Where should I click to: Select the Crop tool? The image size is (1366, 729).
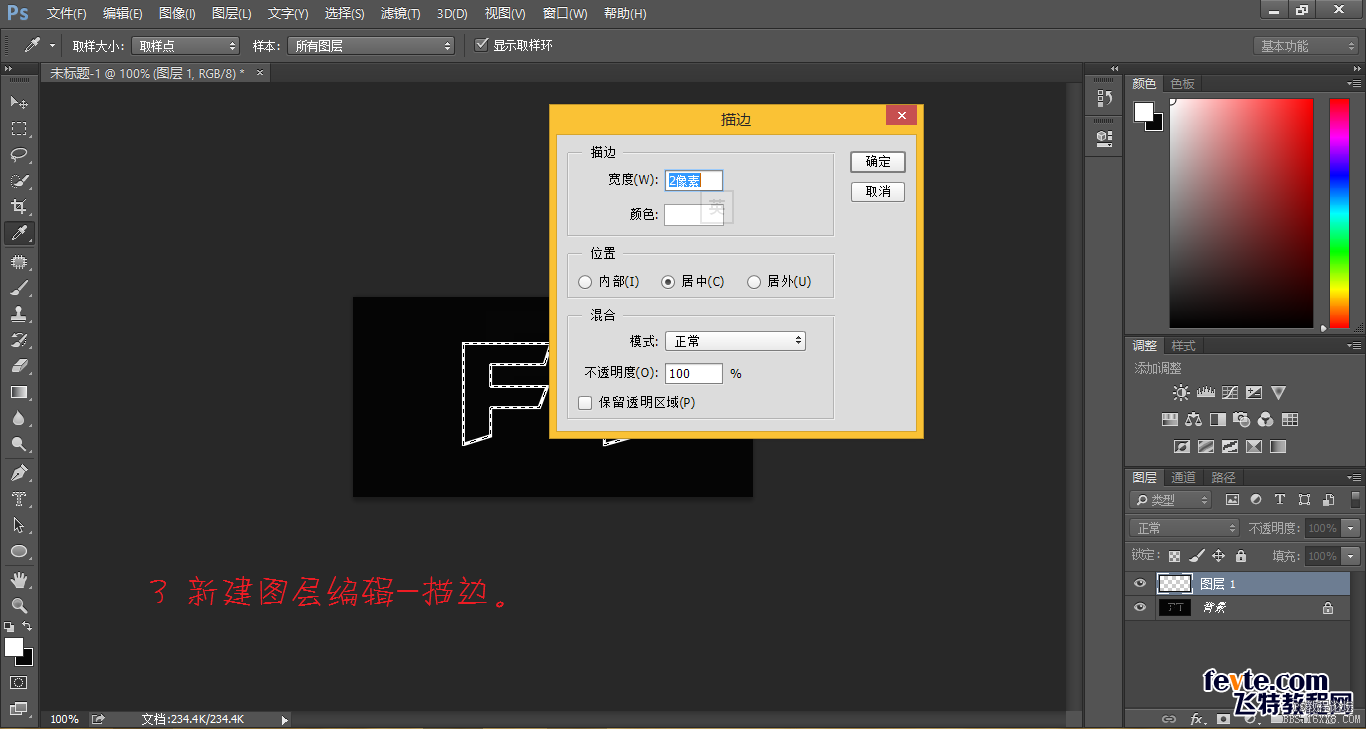[18, 207]
